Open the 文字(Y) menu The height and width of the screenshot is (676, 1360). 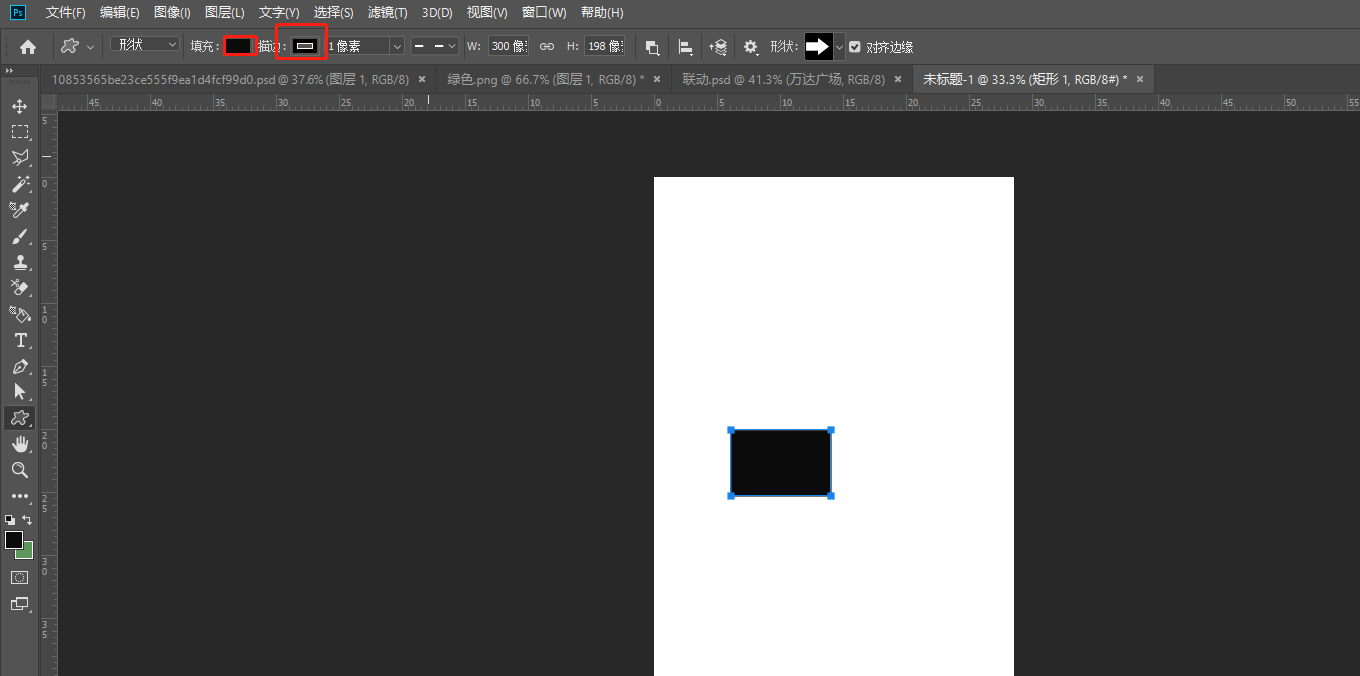point(279,12)
